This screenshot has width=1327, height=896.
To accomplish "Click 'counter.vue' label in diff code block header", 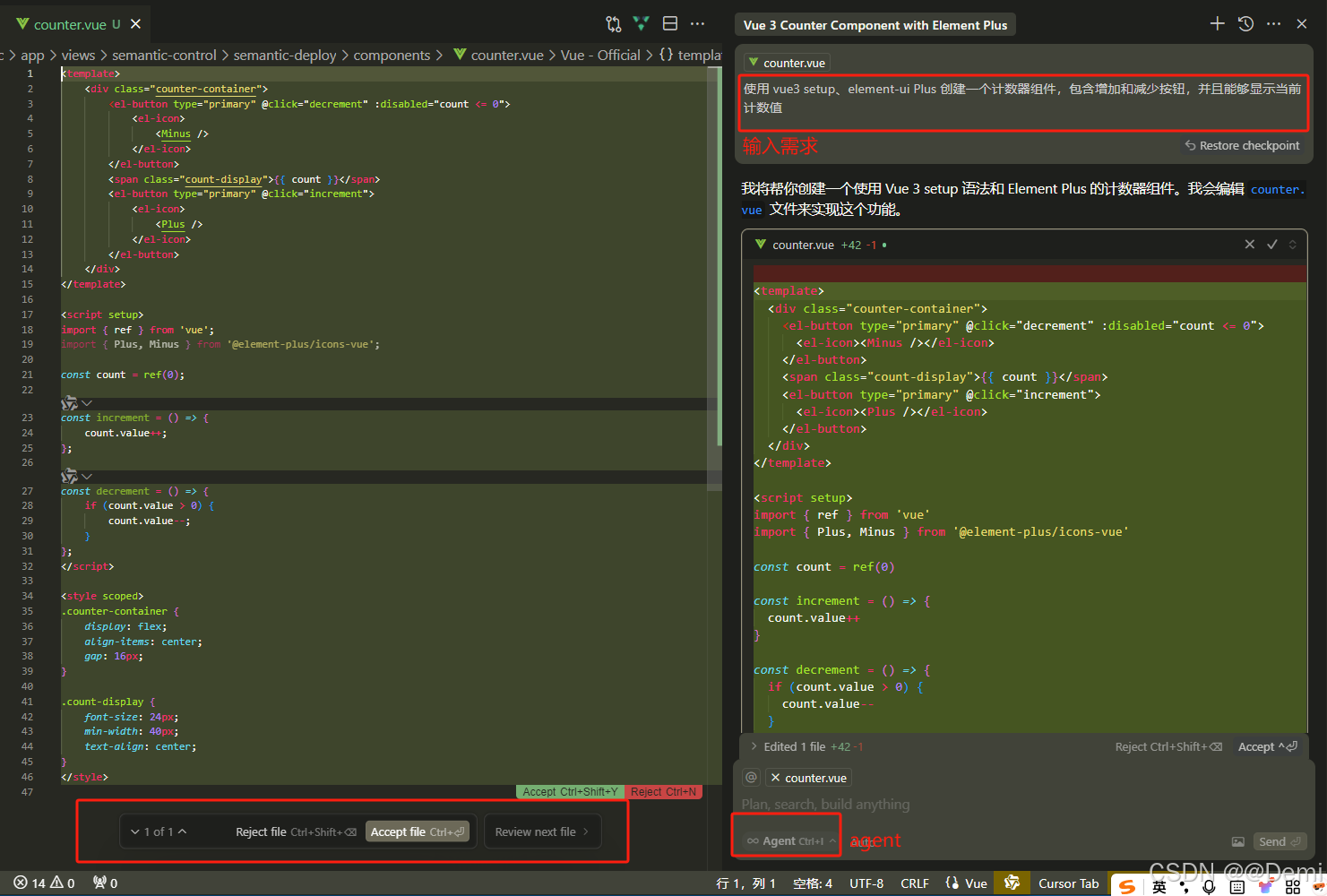I will tap(803, 245).
